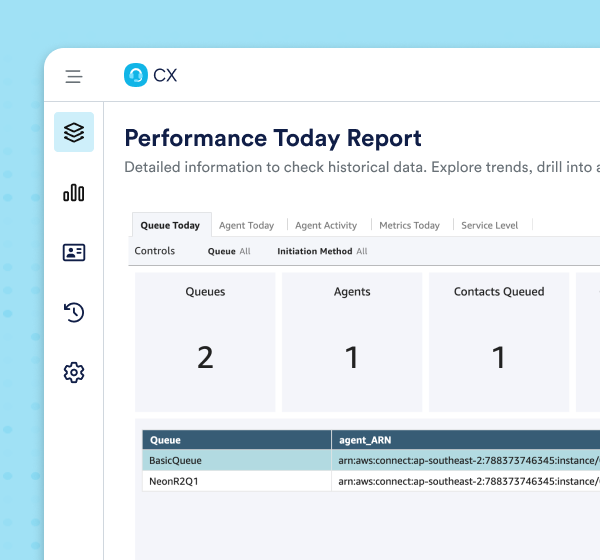The height and width of the screenshot is (560, 600).
Task: Open the contact card sidebar icon
Action: (x=74, y=253)
